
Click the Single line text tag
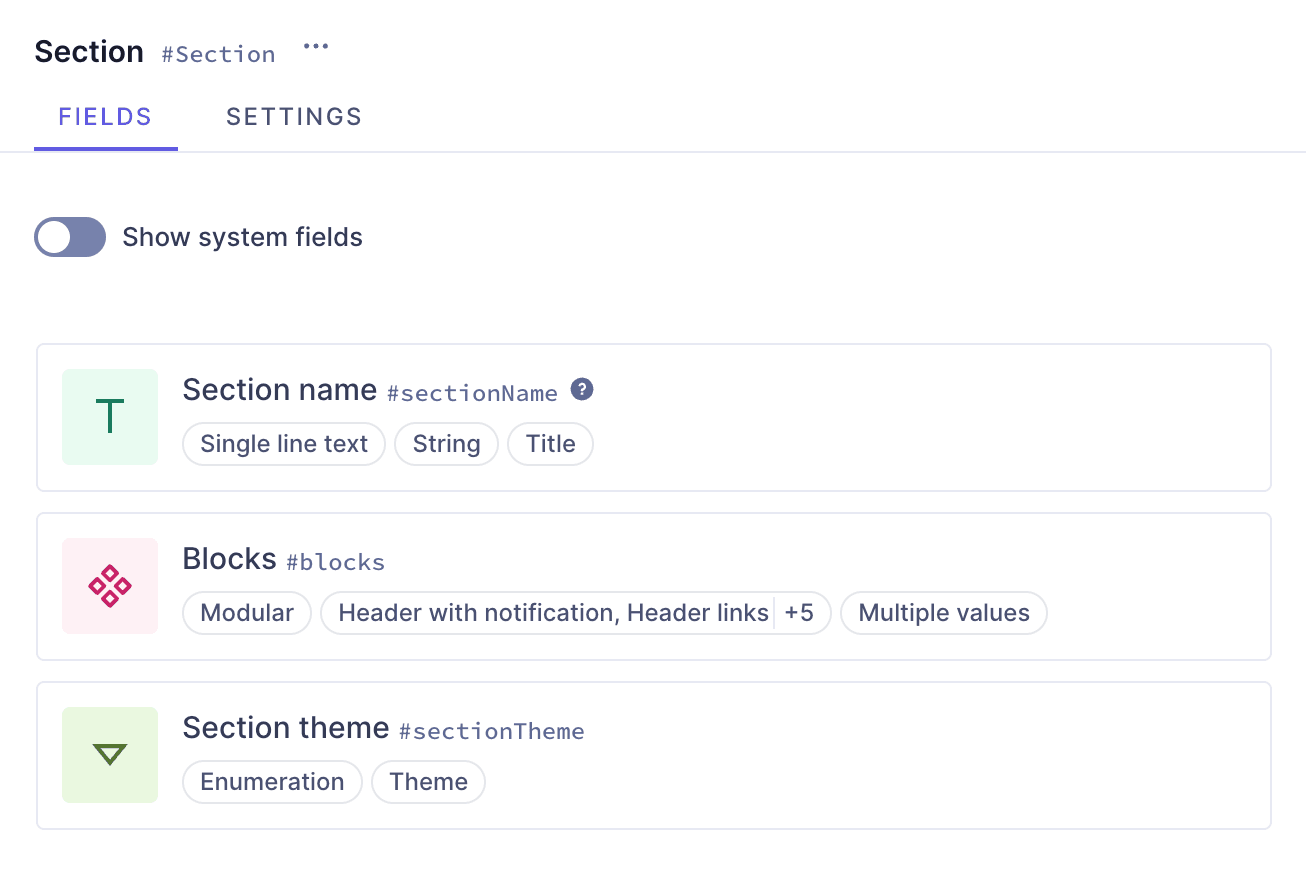click(284, 444)
